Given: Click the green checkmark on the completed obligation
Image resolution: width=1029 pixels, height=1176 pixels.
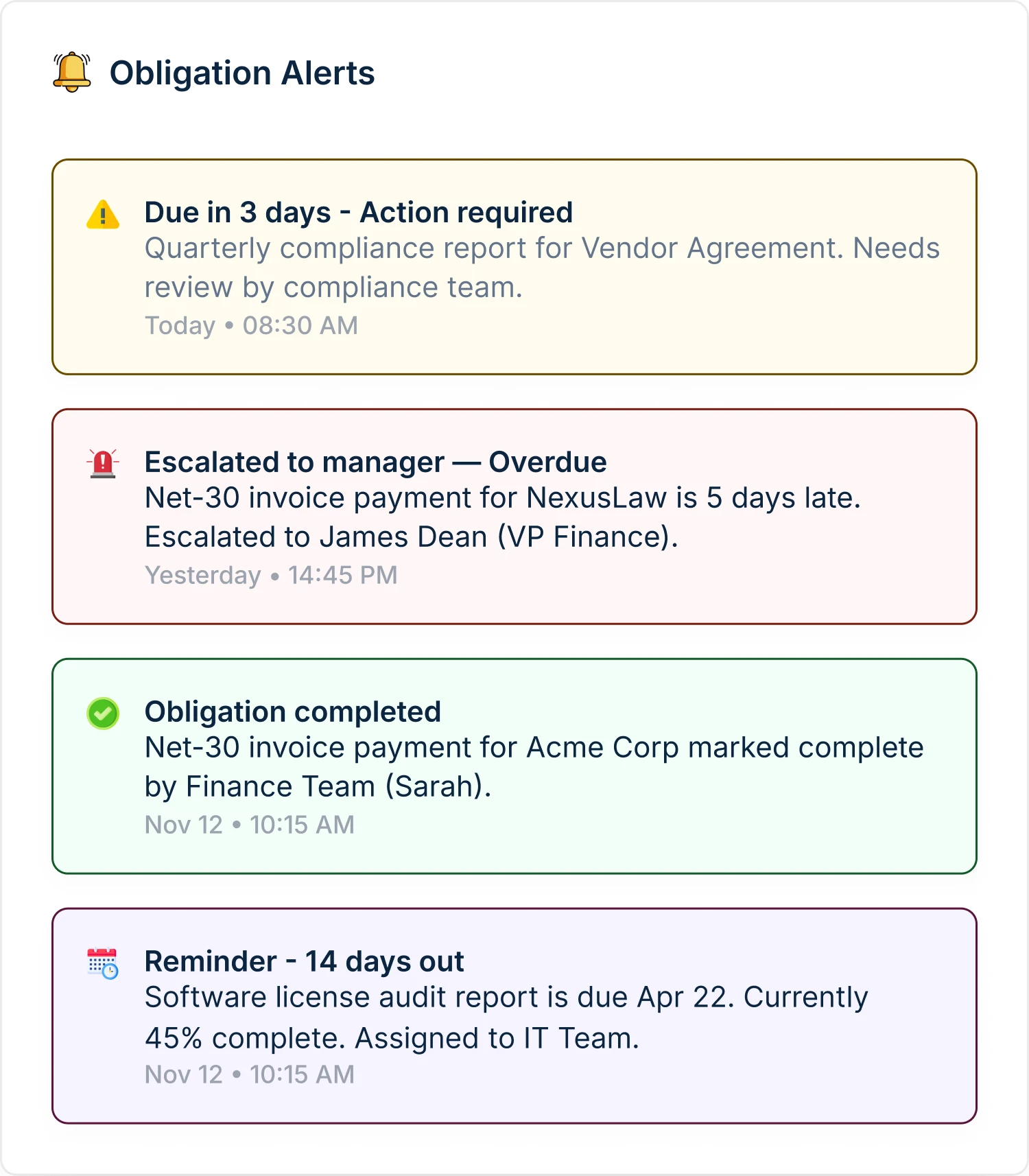Looking at the screenshot, I should click(102, 713).
